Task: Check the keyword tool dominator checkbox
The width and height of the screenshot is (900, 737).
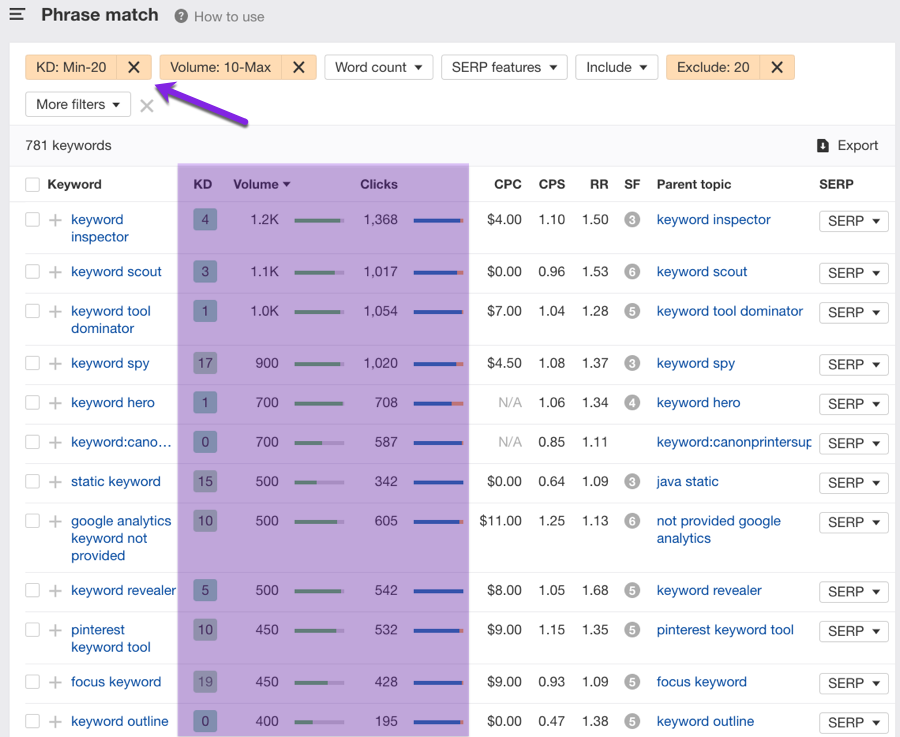Action: (33, 311)
